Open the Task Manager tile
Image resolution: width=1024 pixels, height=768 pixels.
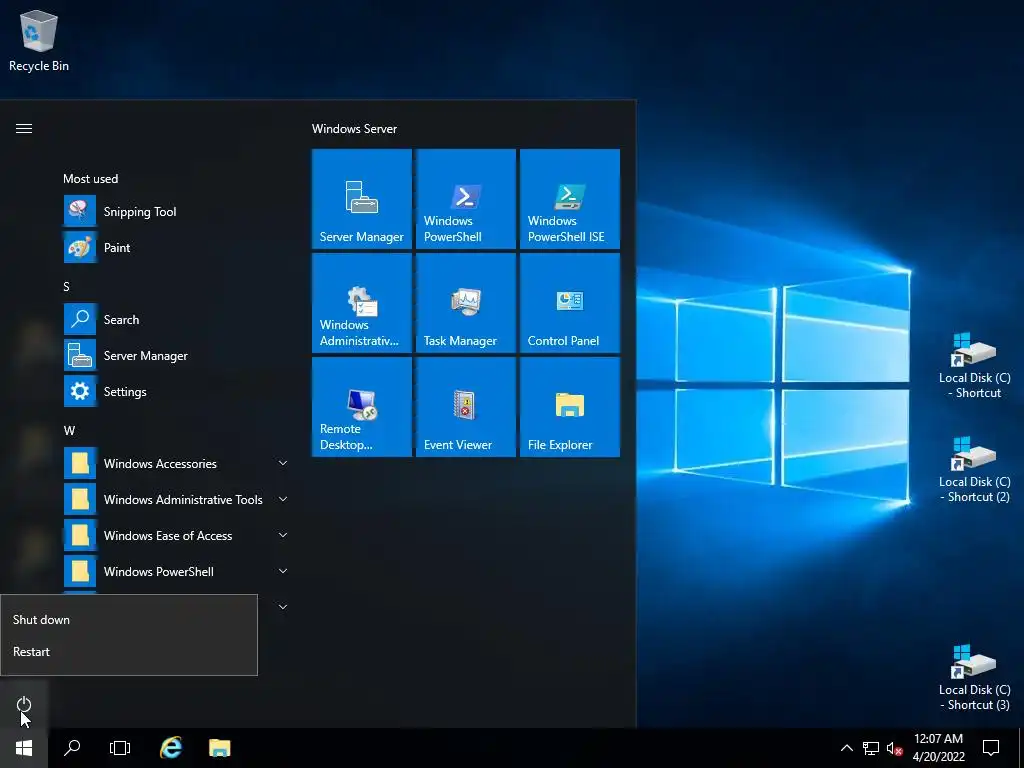[466, 303]
